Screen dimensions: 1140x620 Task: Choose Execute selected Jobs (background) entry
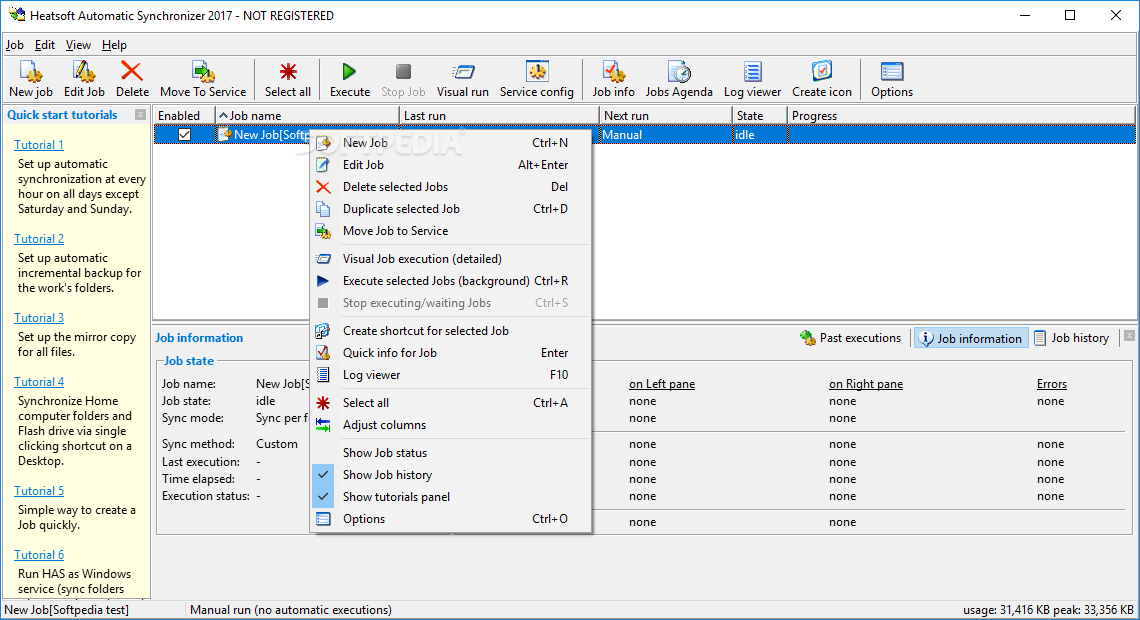[x=451, y=281]
